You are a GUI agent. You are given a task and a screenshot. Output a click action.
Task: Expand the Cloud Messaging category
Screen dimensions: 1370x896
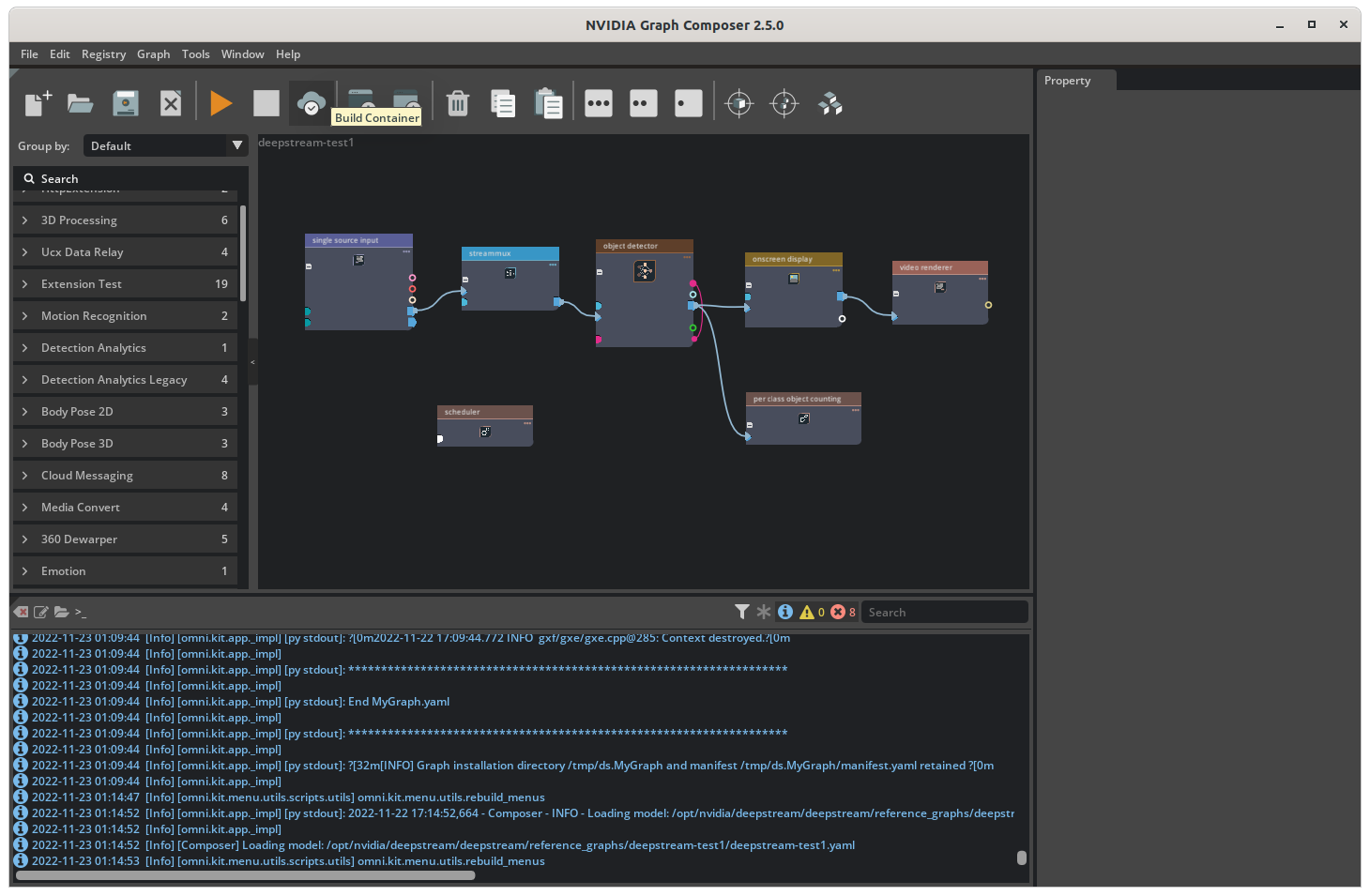pos(125,476)
